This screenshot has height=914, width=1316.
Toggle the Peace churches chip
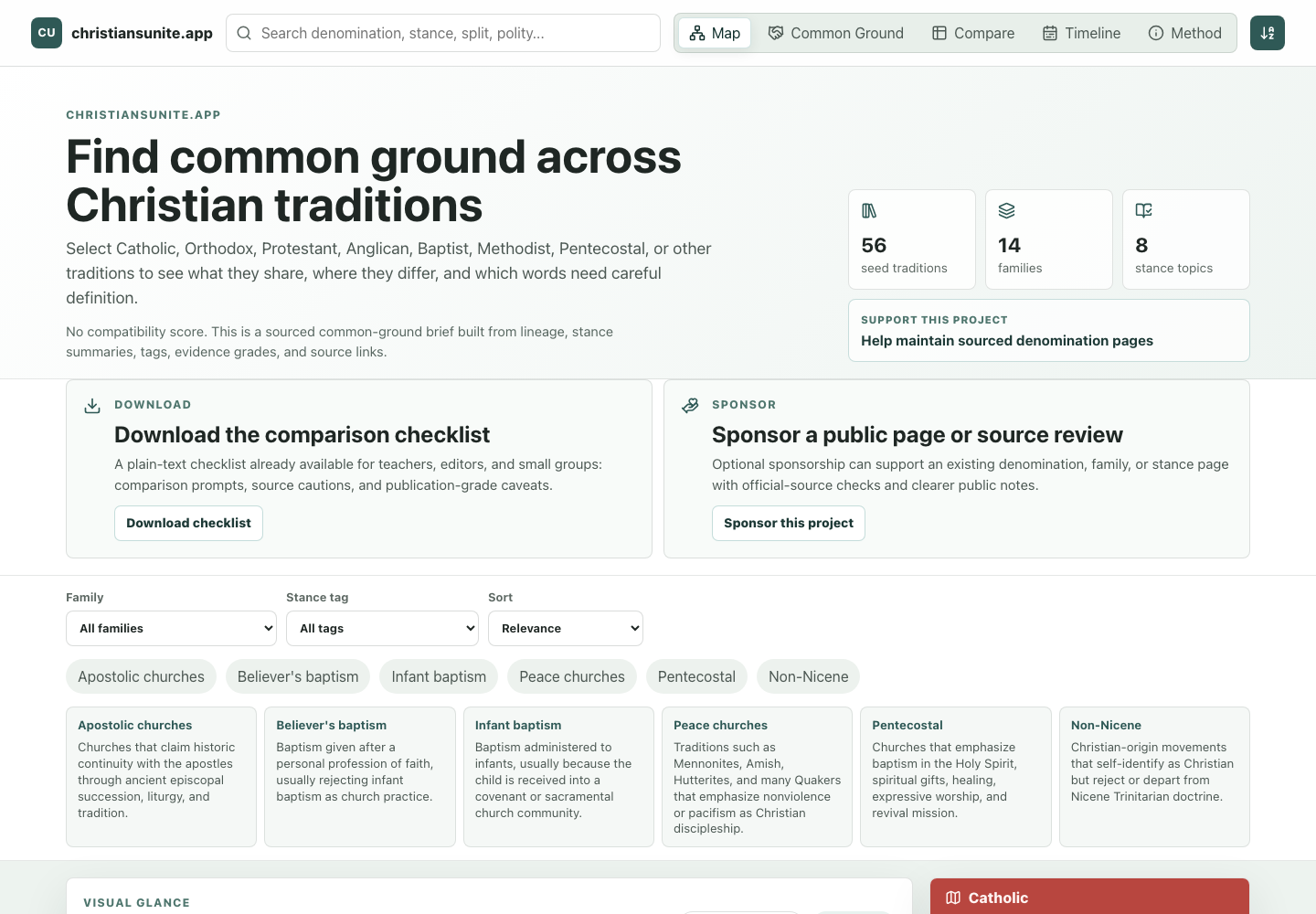click(x=572, y=676)
